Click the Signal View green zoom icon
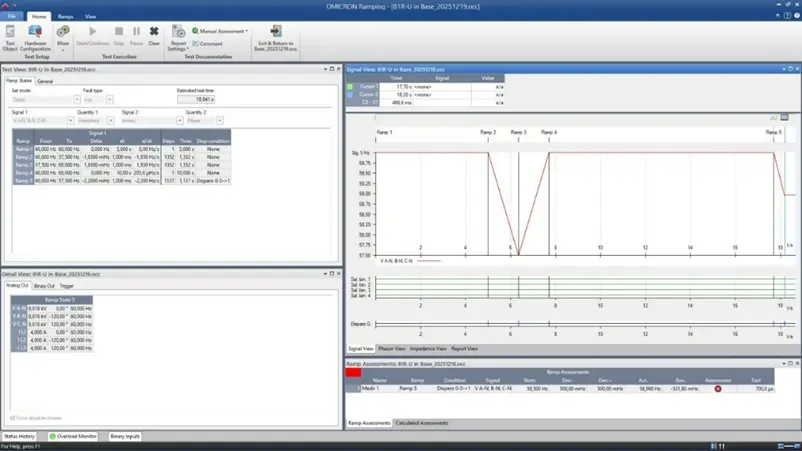The image size is (802, 451). click(x=773, y=118)
